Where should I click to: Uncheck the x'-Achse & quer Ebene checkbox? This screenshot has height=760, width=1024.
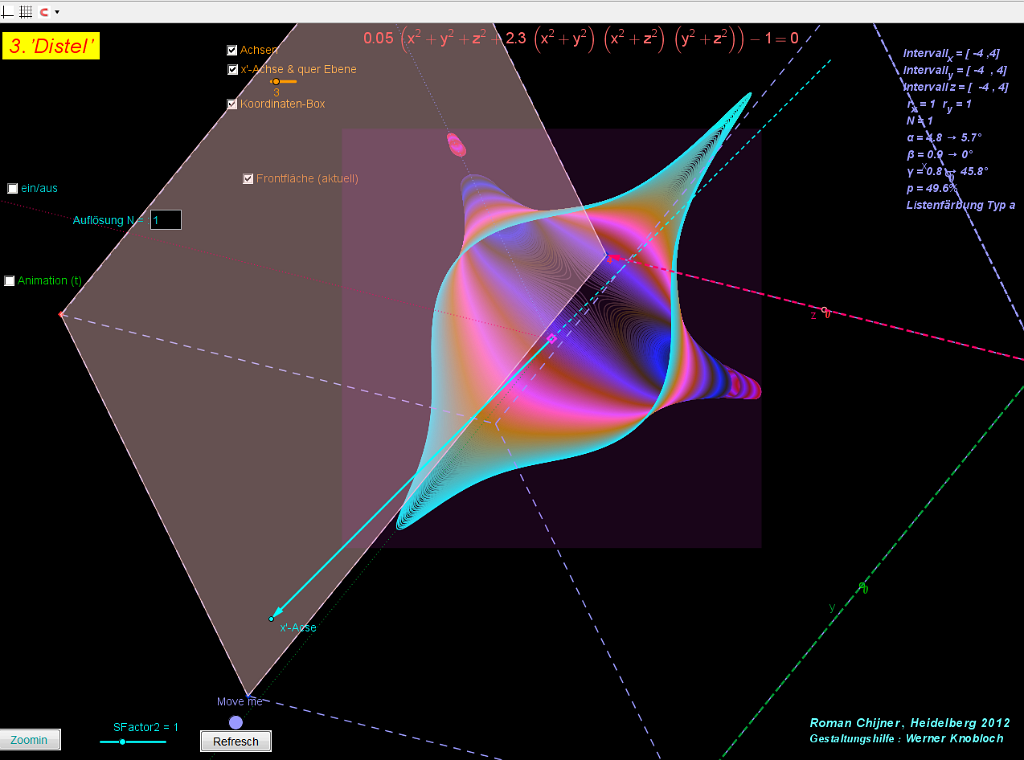pyautogui.click(x=233, y=70)
